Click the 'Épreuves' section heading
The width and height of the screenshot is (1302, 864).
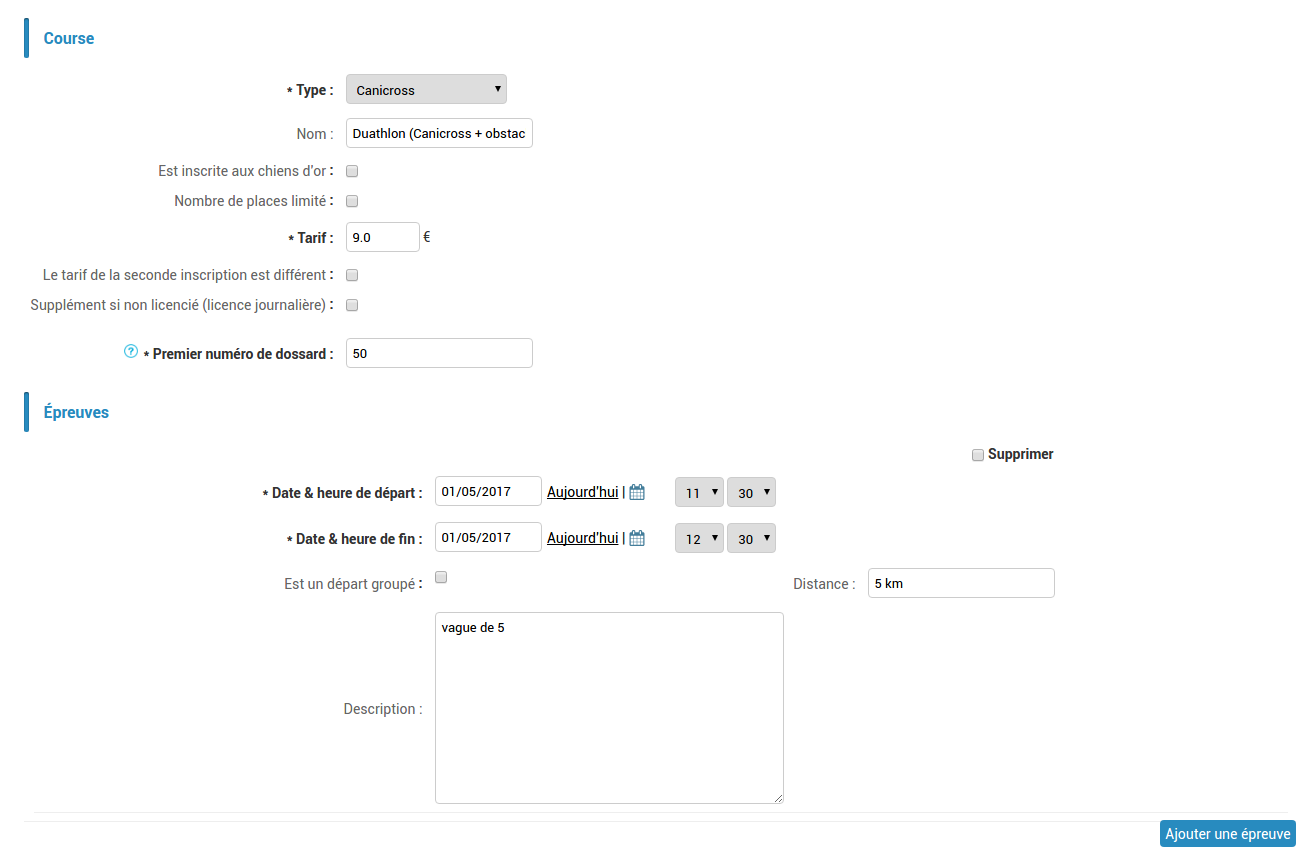point(76,412)
